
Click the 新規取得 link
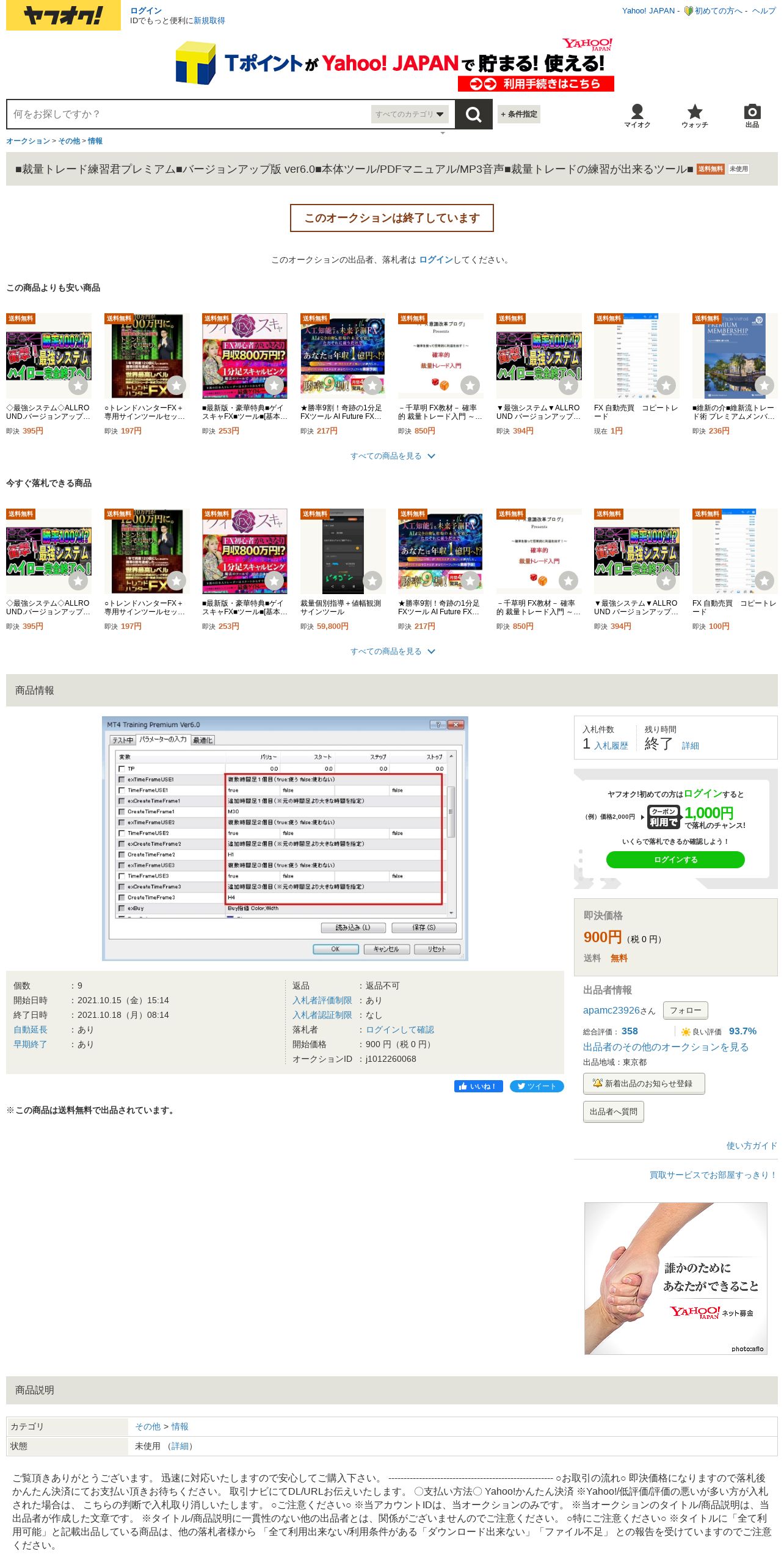pyautogui.click(x=209, y=21)
